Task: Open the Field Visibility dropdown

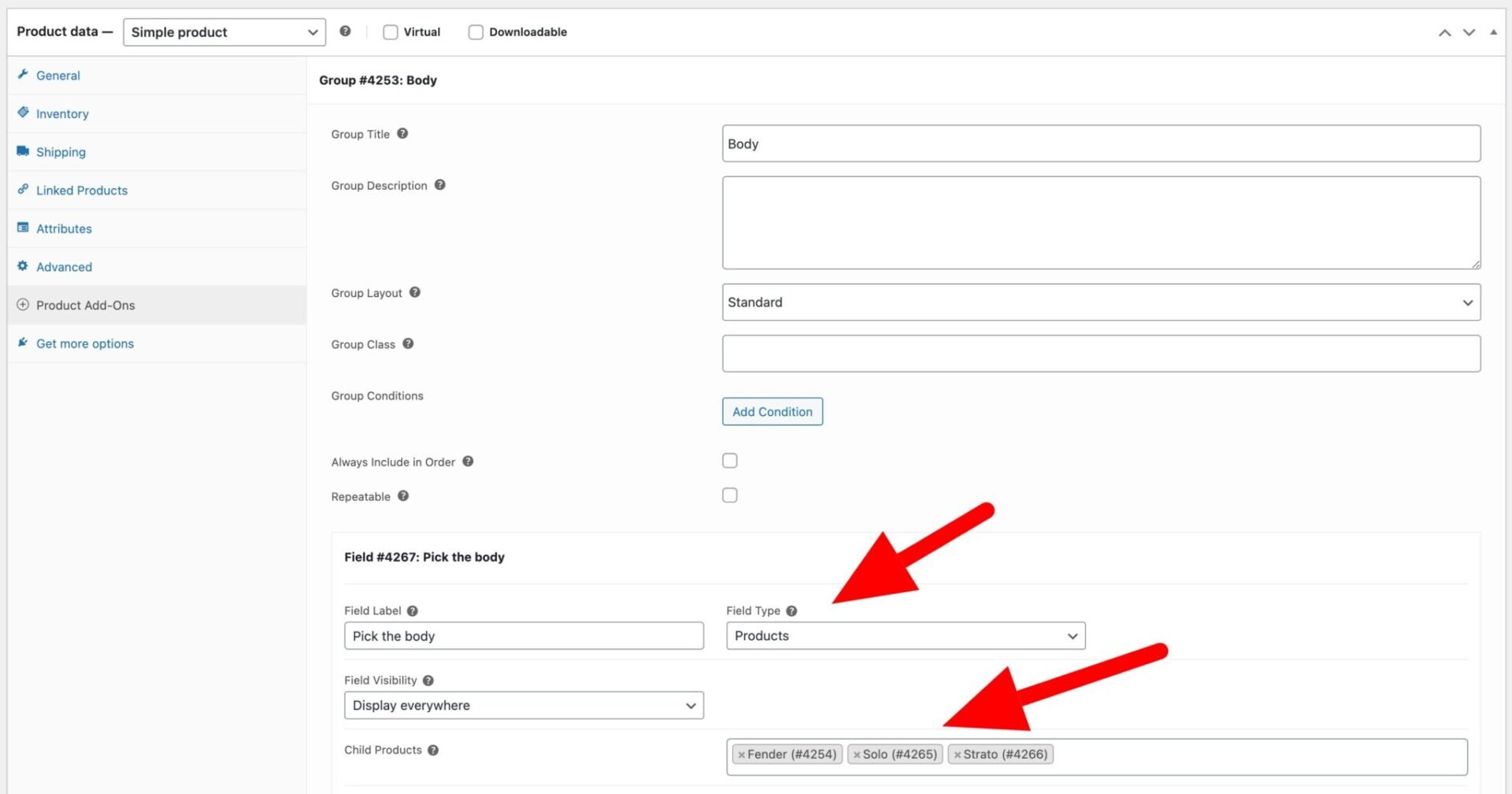Action: click(x=524, y=705)
